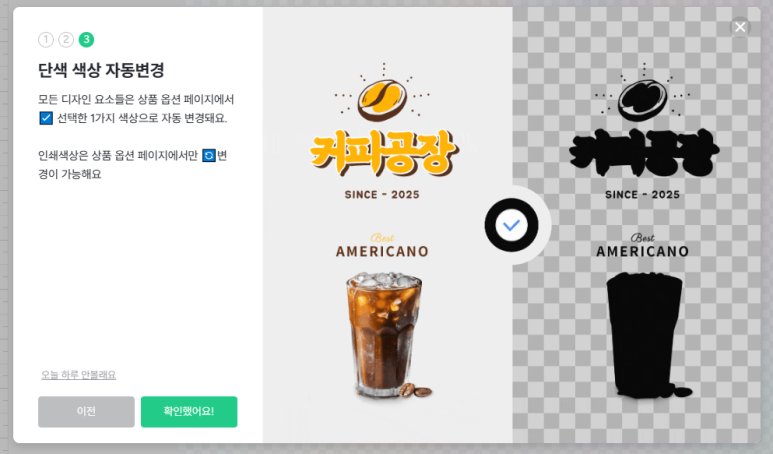Click the black silhouette americano glass
Image resolution: width=773 pixels, height=454 pixels.
tap(648, 335)
